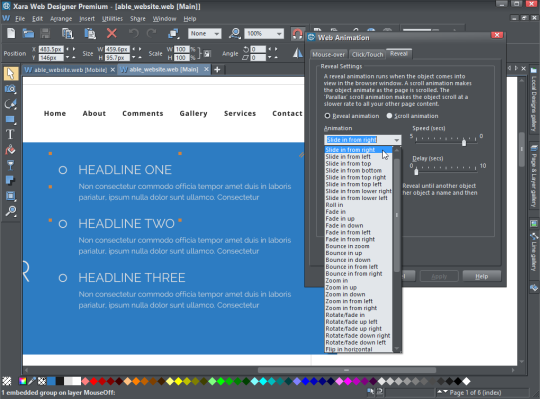540x399 pixels.
Task: Click the eyedropper icon on color line
Action: 32,381
